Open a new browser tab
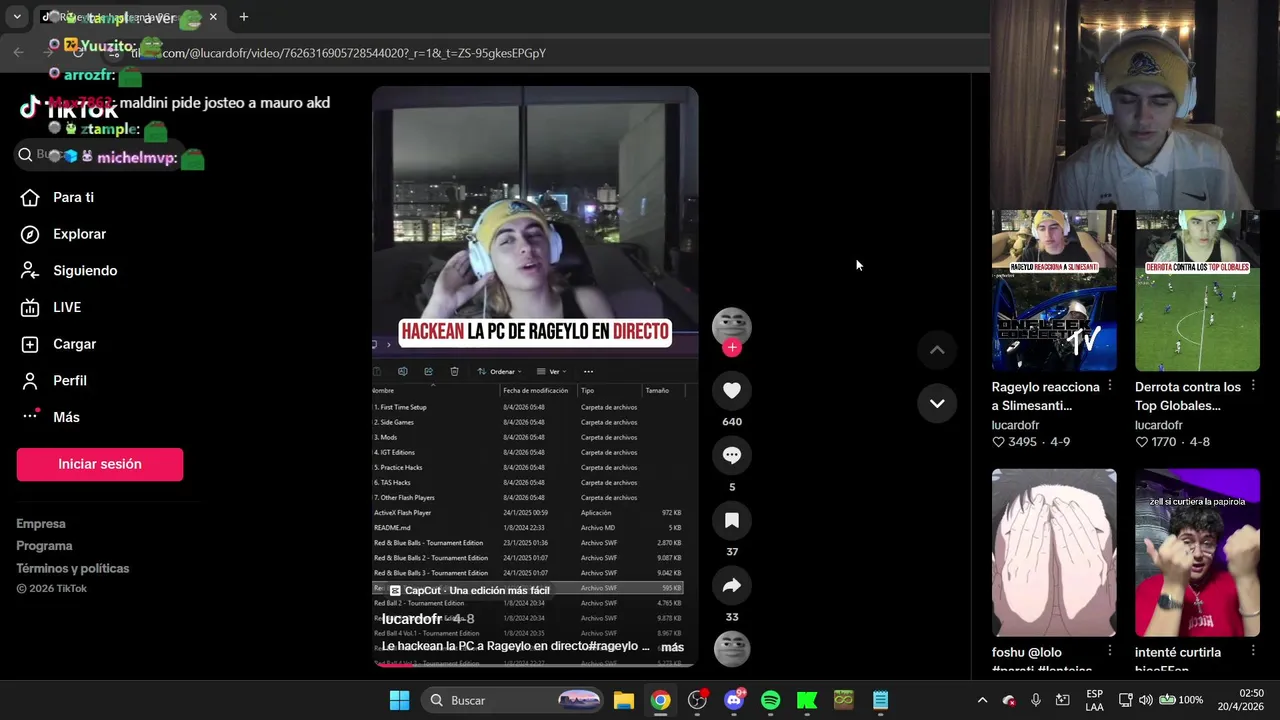1280x720 pixels. pos(243,17)
